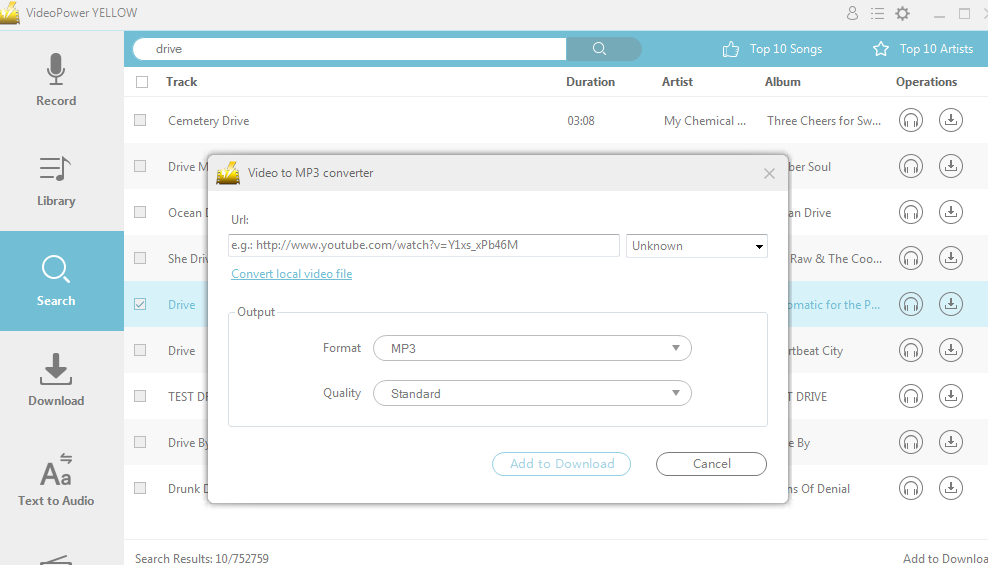Image resolution: width=988 pixels, height=568 pixels.
Task: Click Add to Download at bottom right
Action: [945, 559]
